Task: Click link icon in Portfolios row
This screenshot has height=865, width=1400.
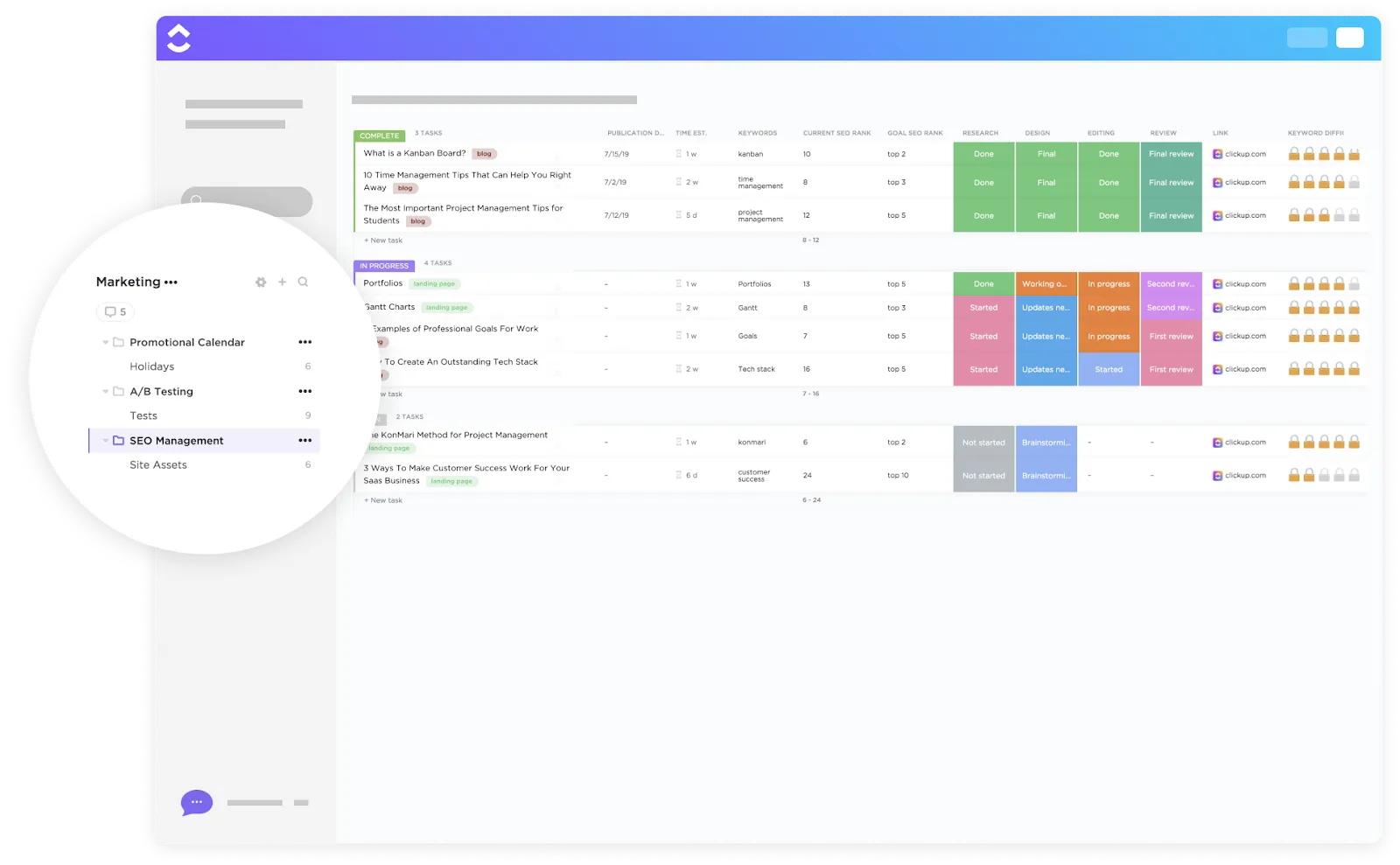Action: (1217, 284)
